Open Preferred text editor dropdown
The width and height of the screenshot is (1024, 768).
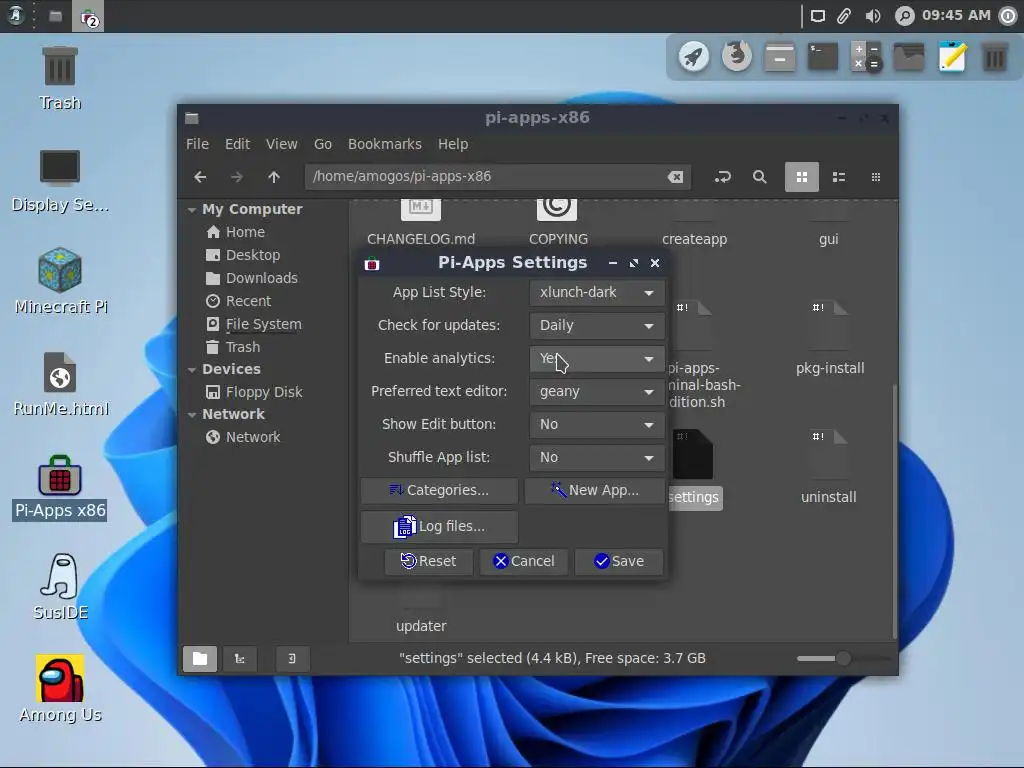tap(597, 391)
